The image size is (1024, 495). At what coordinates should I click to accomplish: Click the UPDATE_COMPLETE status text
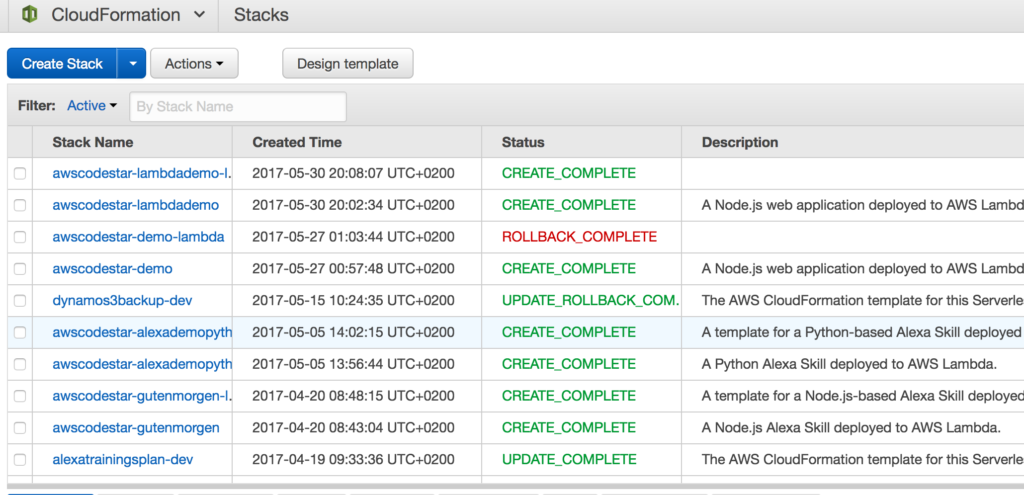coord(569,459)
